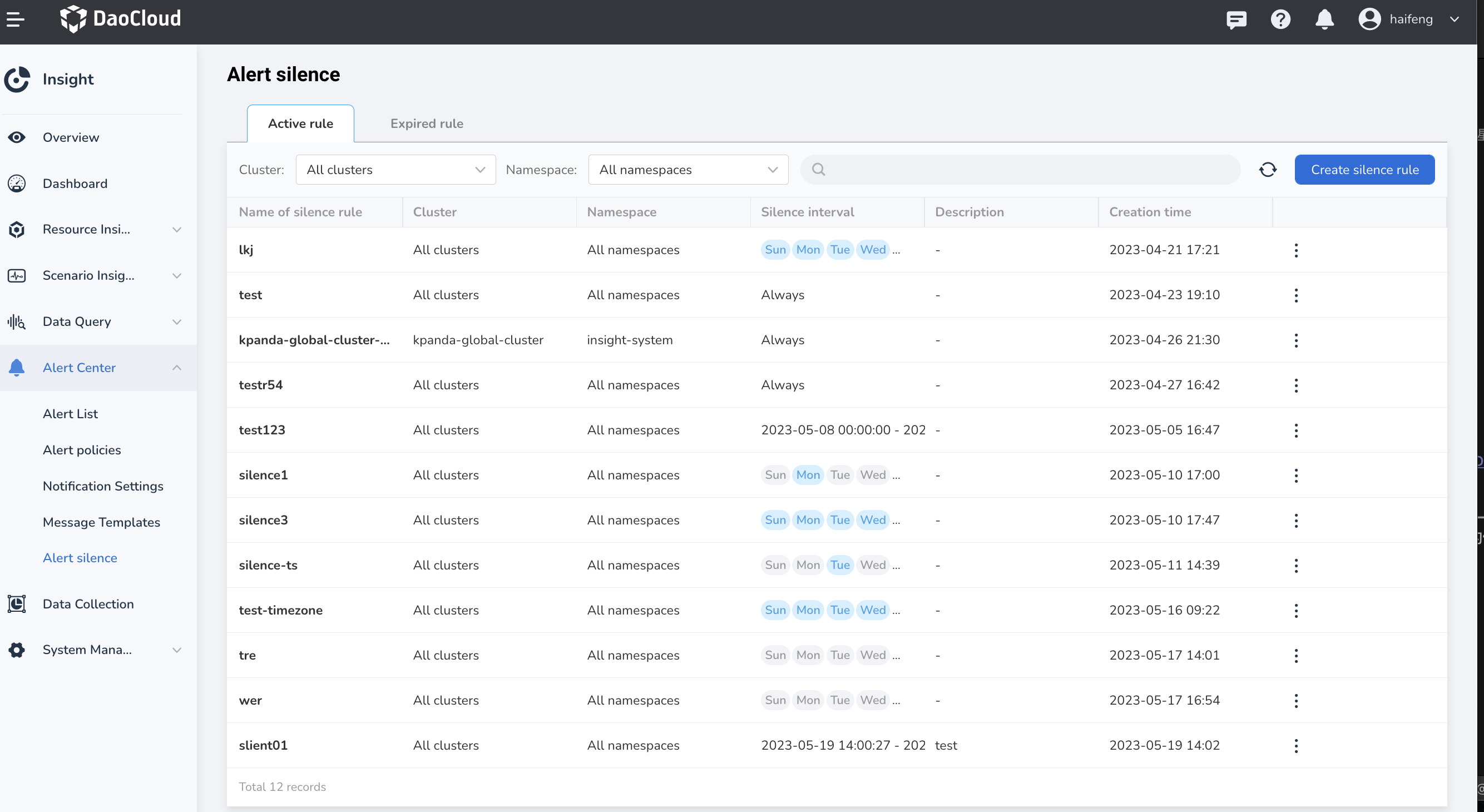This screenshot has width=1484, height=812.
Task: Click the Alert Center bell icon
Action: point(17,368)
